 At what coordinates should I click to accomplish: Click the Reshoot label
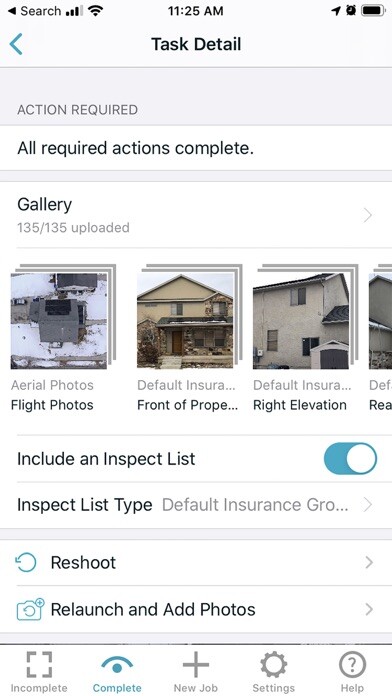[x=83, y=562]
